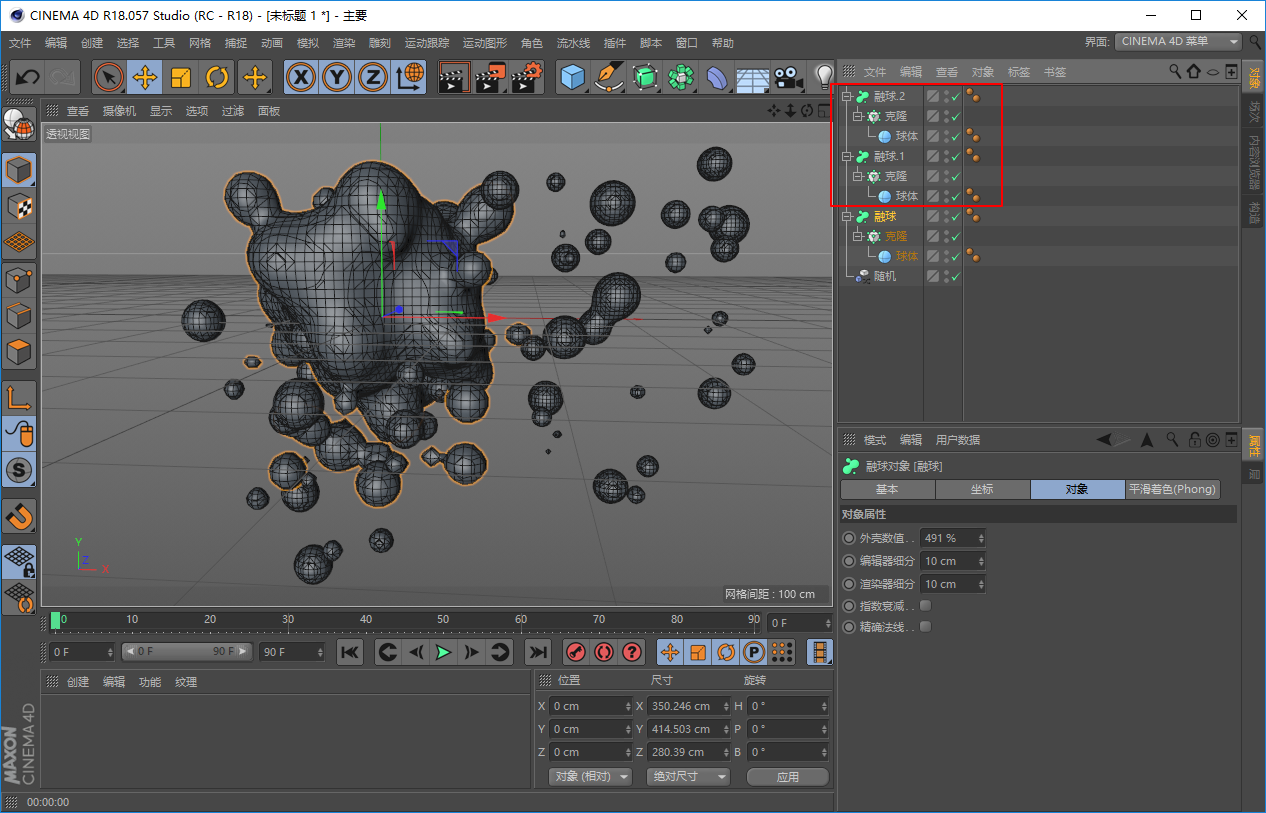Toggle the Y axis lock
Screen dimensions: 1266x813
(337, 77)
